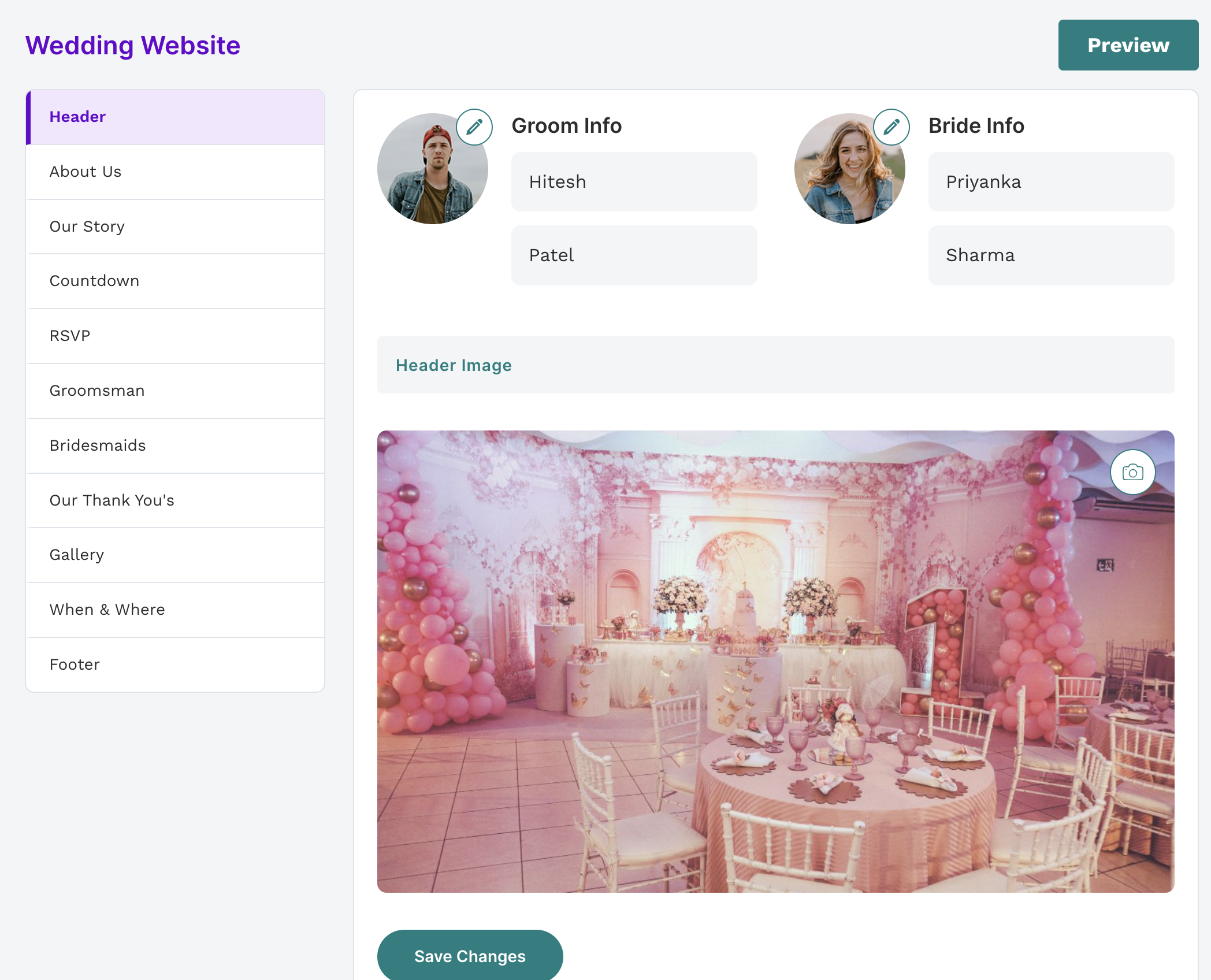
Task: Open Our Thank You's section
Action: tap(175, 500)
